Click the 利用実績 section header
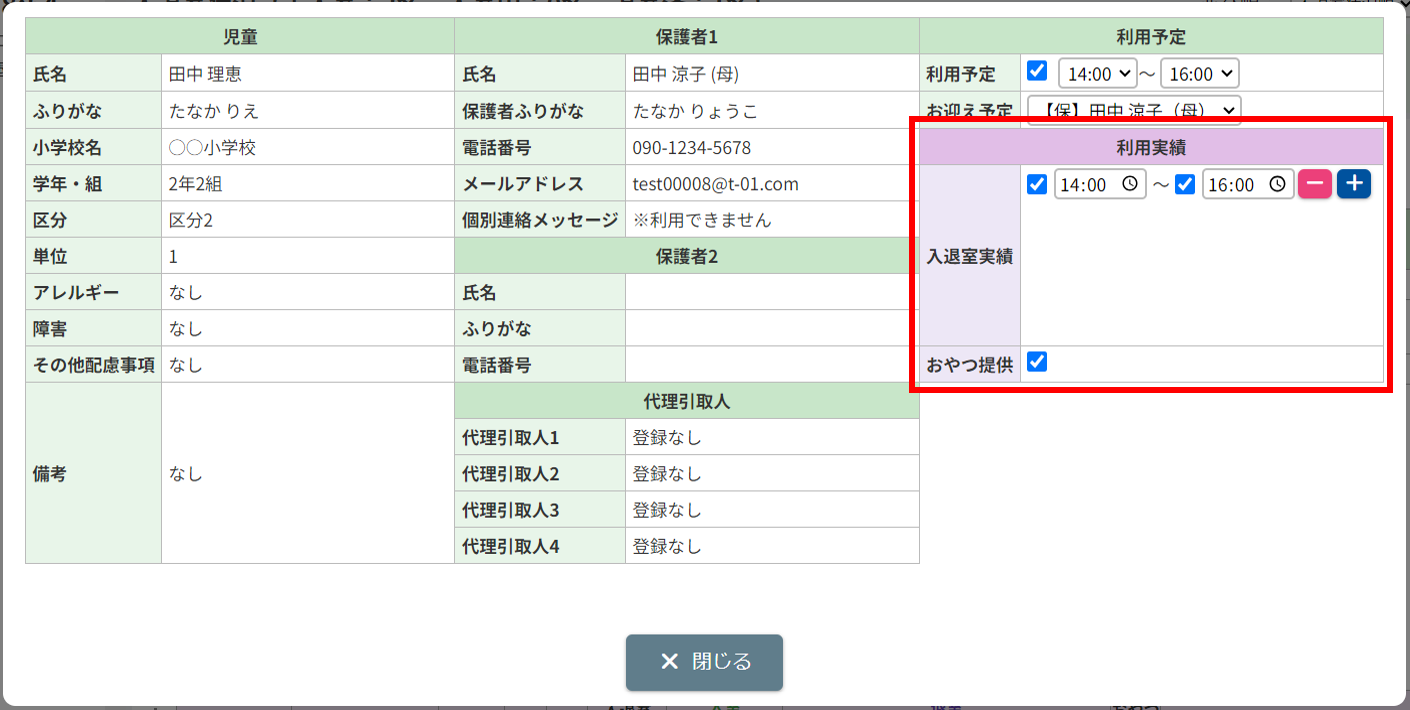This screenshot has width=1410, height=710. (1151, 148)
